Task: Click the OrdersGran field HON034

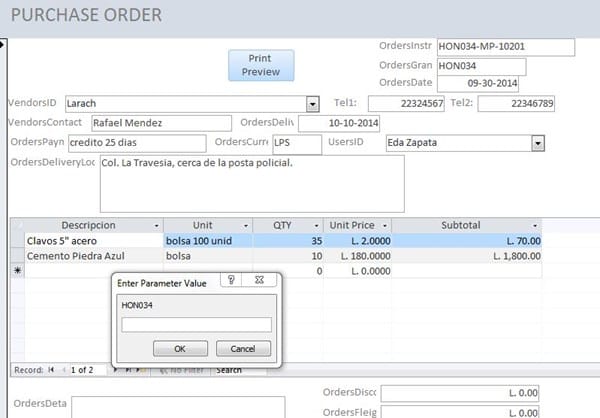Action: coord(482,66)
